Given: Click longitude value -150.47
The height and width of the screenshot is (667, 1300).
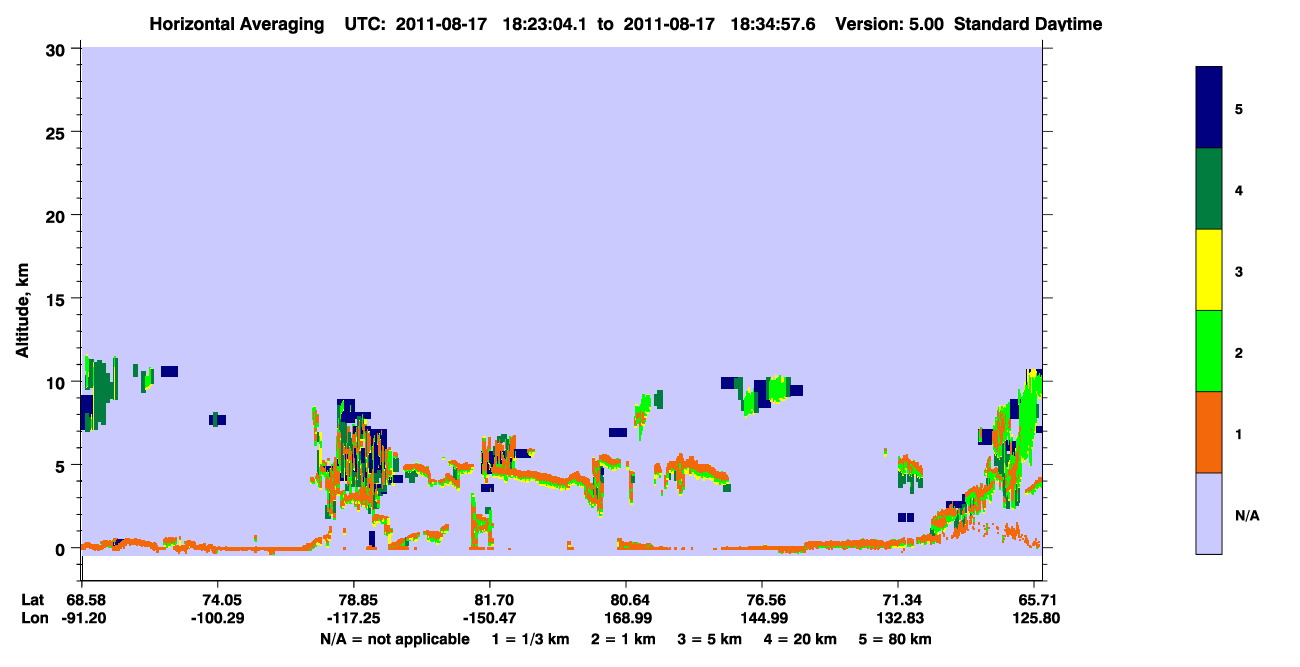Looking at the screenshot, I should click(490, 618).
